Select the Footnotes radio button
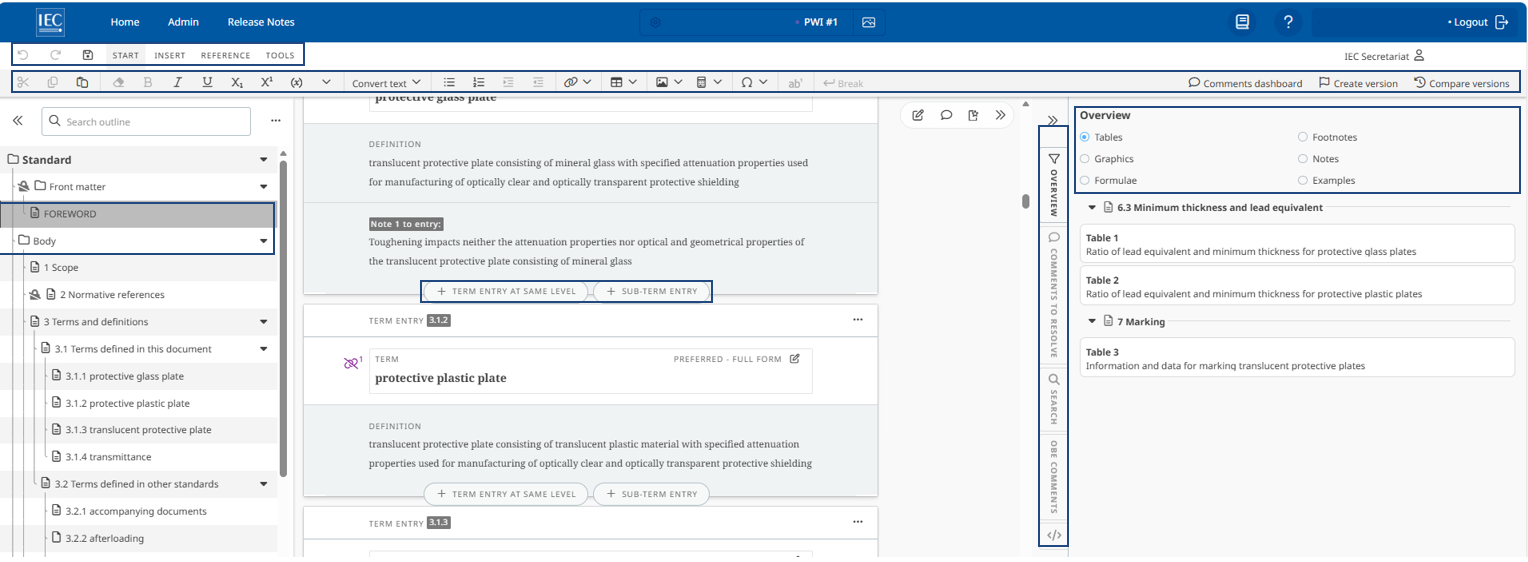The width and height of the screenshot is (1528, 562). tap(1303, 137)
